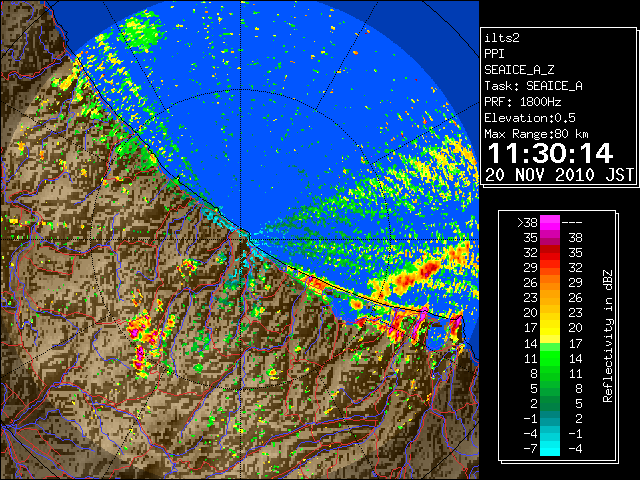Pick the dark green 2-5 color band
This screenshot has height=480, width=640.
point(550,404)
